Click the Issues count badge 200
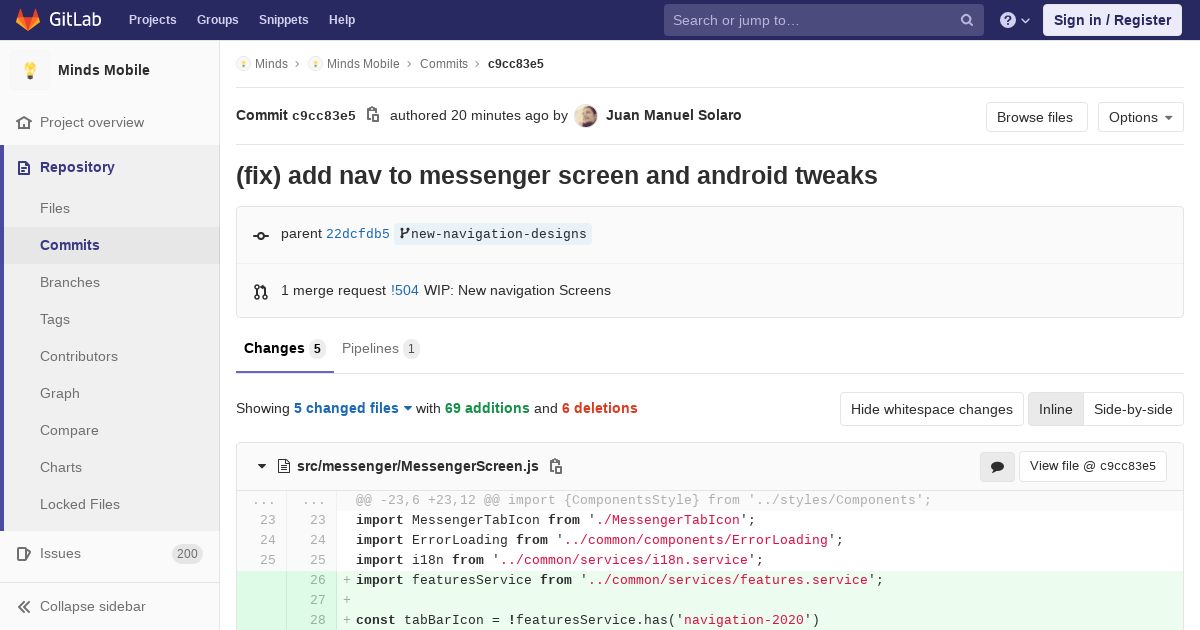The image size is (1200, 630). (187, 553)
